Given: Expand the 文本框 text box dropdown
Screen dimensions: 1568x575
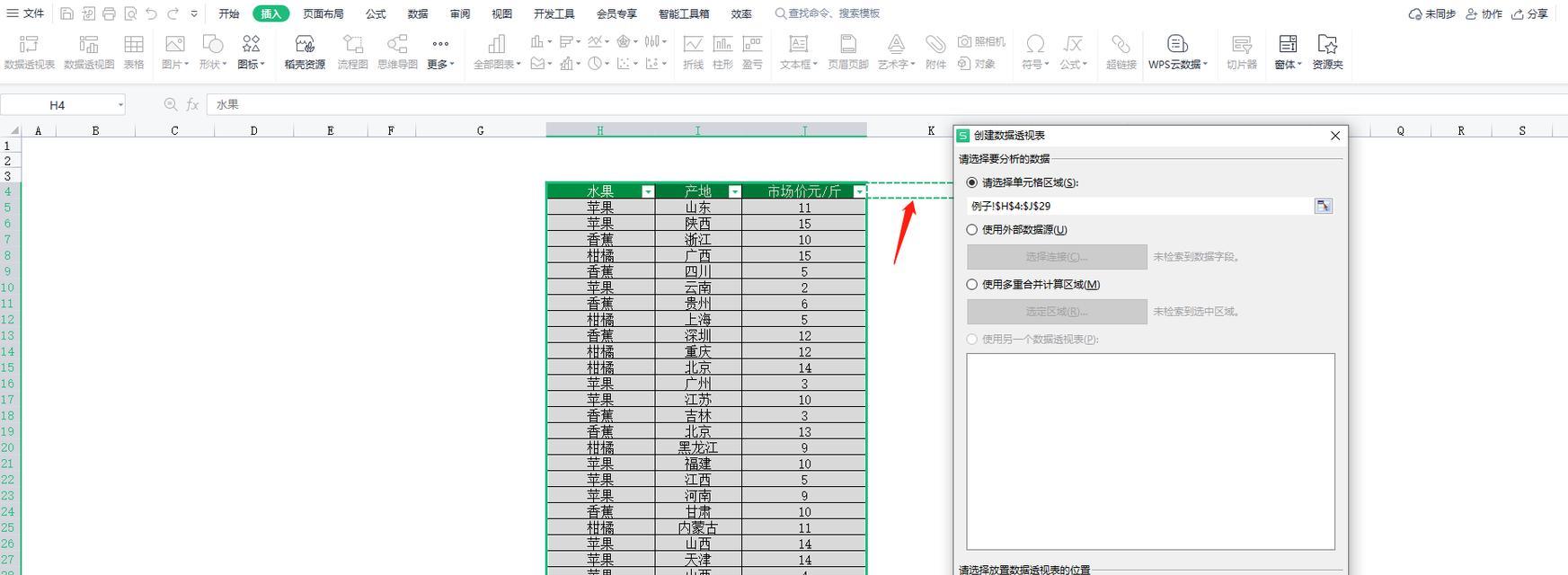Looking at the screenshot, I should (x=816, y=65).
